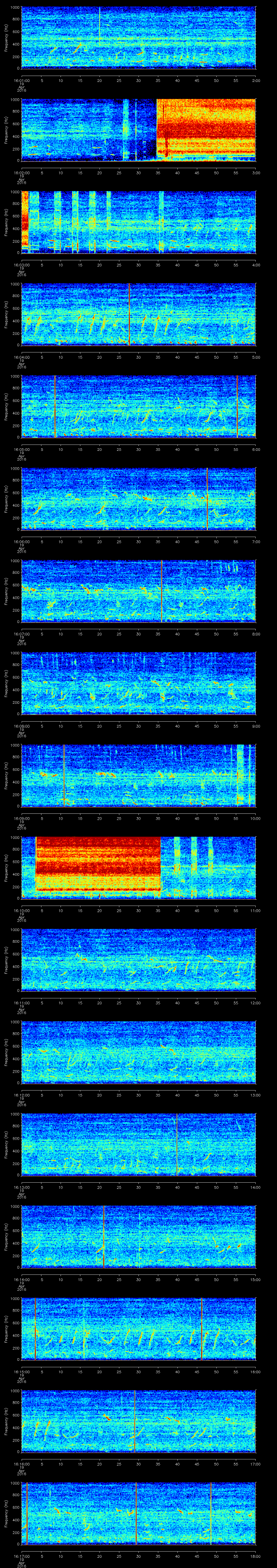The width and height of the screenshot is (277, 1568).
Task: Open the spectrogram panel starting at 16:07:00
Action: pos(138,591)
